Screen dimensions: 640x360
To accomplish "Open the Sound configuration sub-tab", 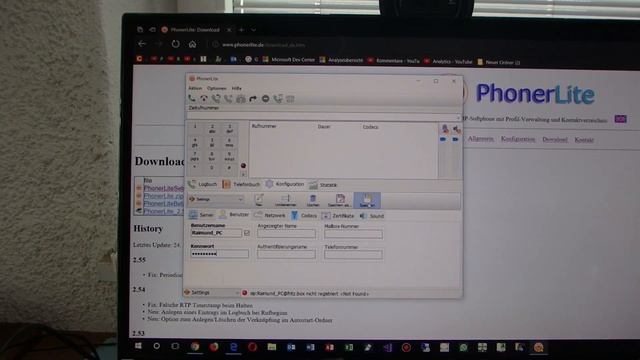I will 372,216.
